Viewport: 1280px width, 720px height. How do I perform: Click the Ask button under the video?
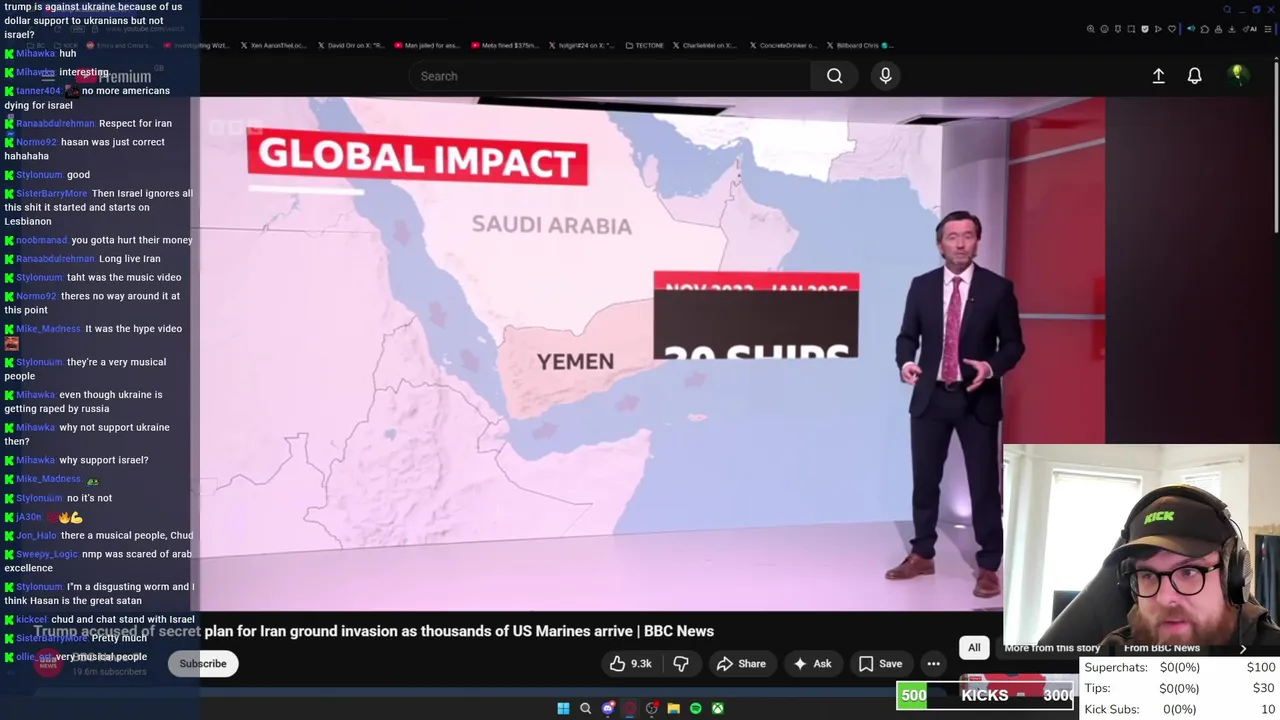(812, 663)
